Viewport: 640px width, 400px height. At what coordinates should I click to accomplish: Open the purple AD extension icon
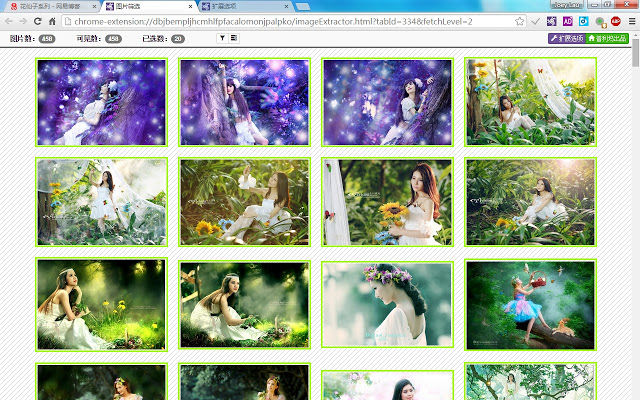point(567,21)
